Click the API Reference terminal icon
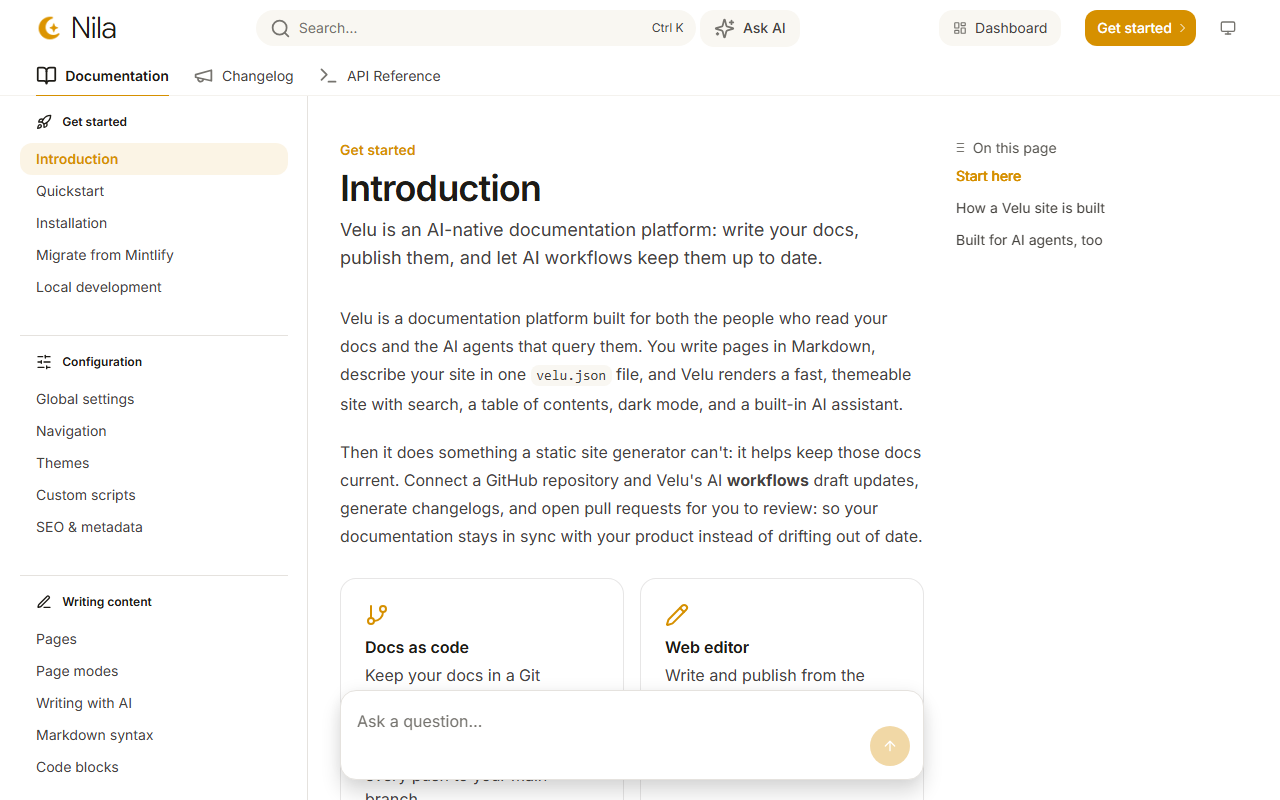Image resolution: width=1280 pixels, height=800 pixels. [328, 76]
